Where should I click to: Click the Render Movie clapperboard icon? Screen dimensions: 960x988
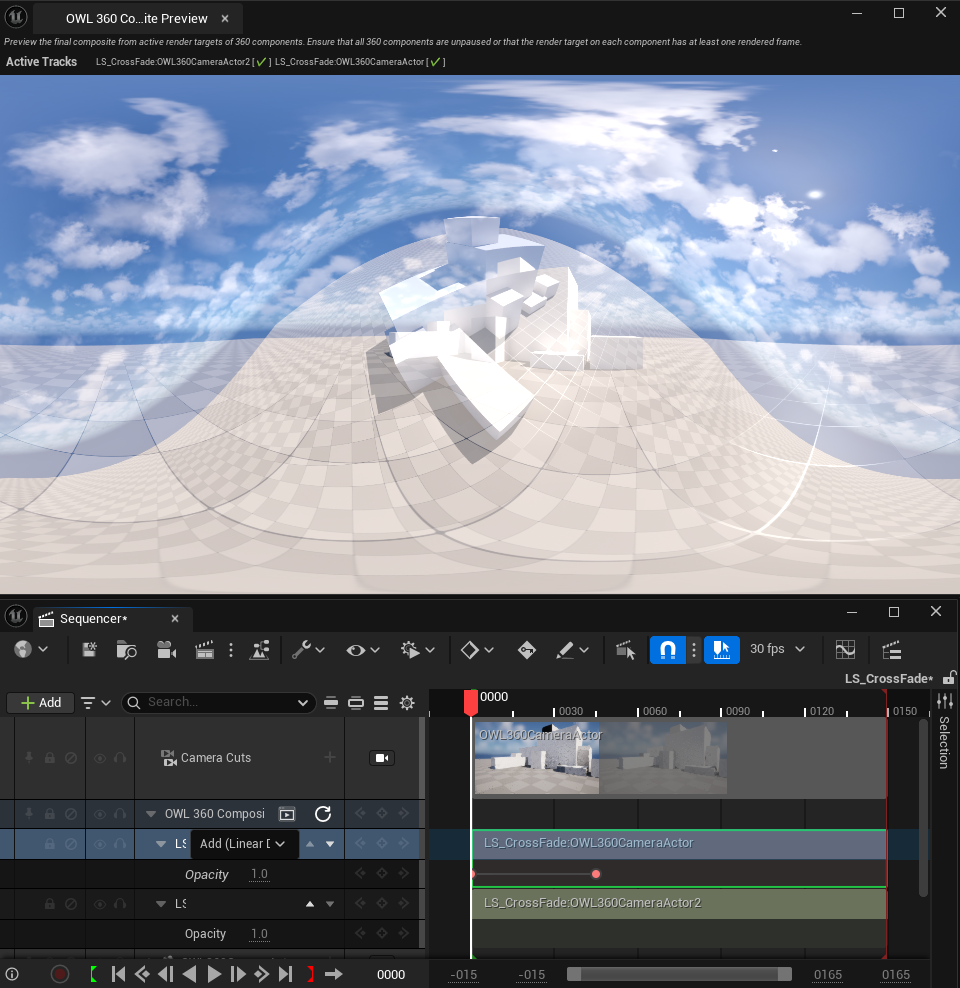pos(205,650)
